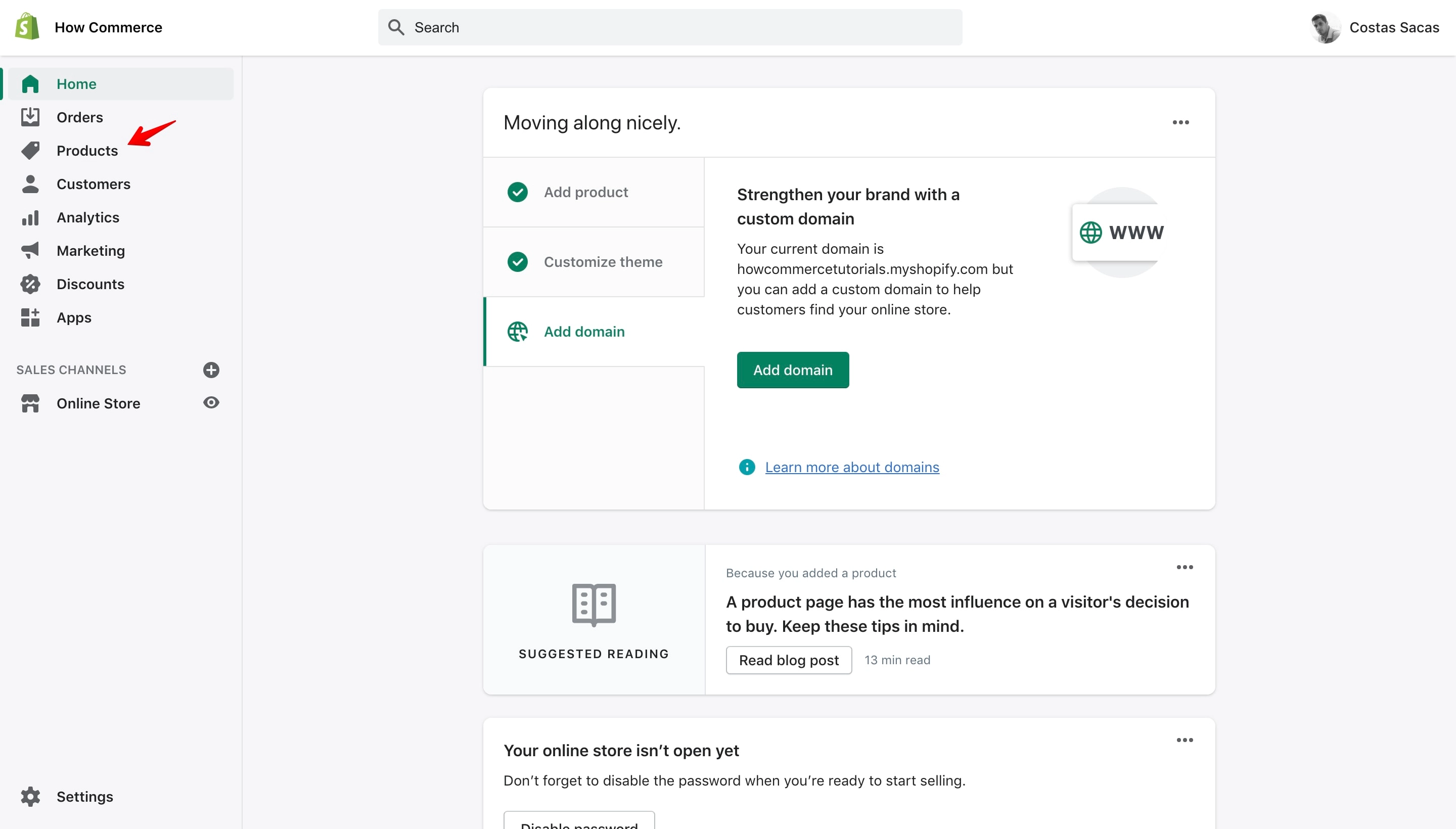Select the Customize theme setup step

(x=594, y=262)
